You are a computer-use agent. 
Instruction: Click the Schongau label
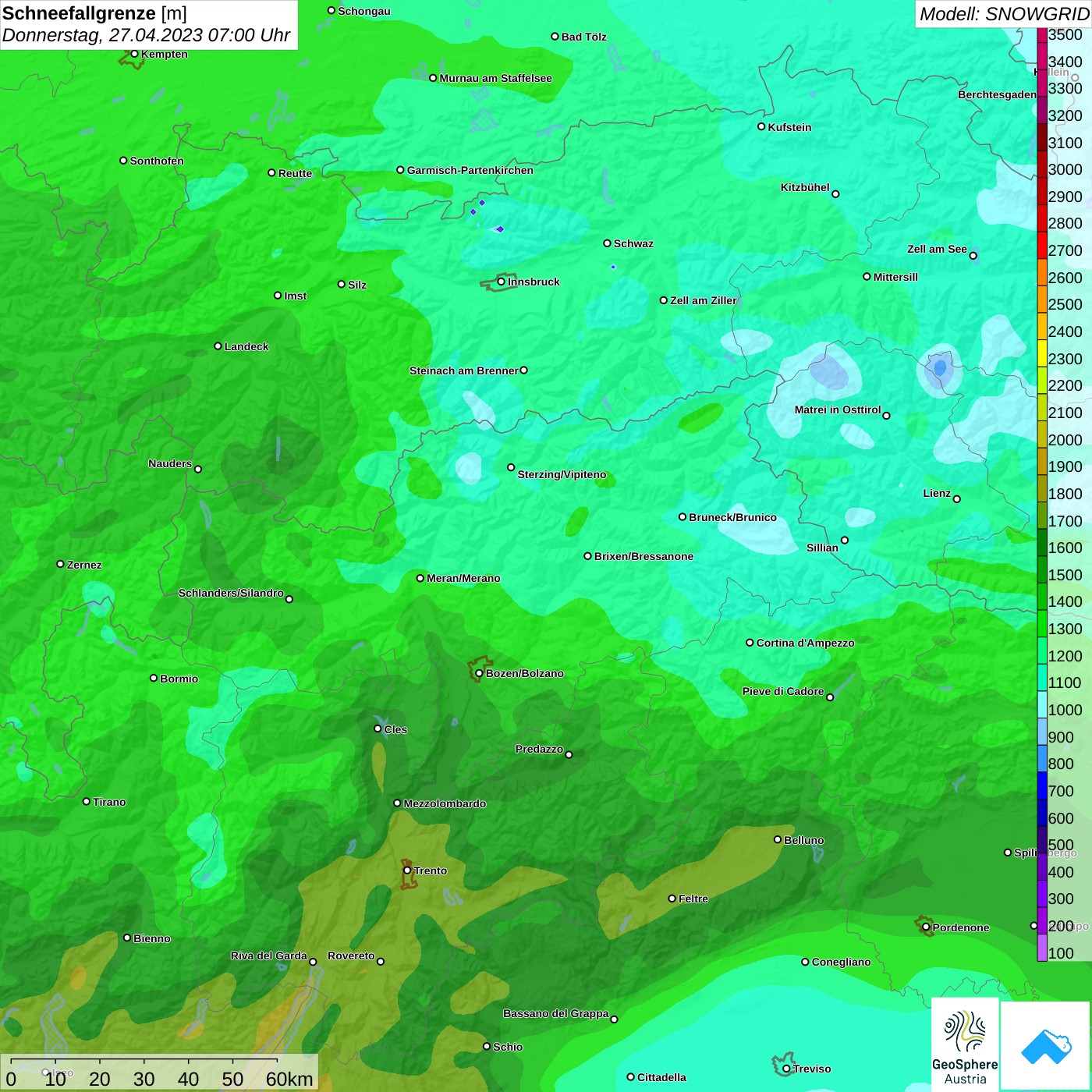pyautogui.click(x=364, y=11)
